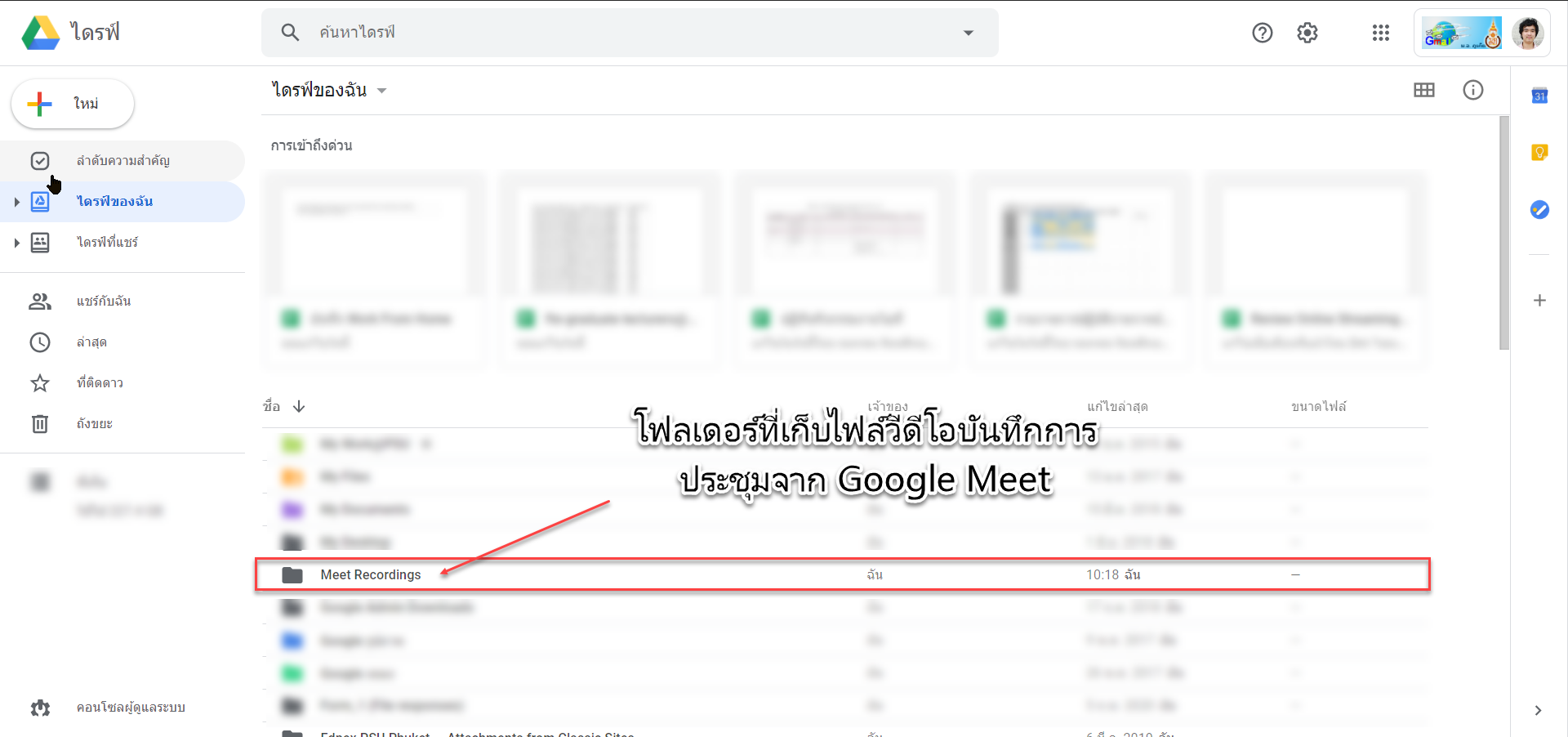Open Google Calendar side panel icon
Image resolution: width=1568 pixels, height=737 pixels.
(1539, 96)
